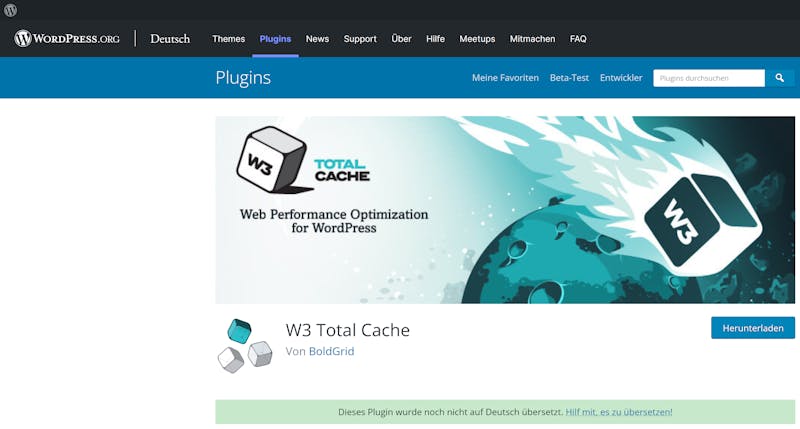Click the Herunterladen download button
The image size is (800, 429).
[x=753, y=328]
